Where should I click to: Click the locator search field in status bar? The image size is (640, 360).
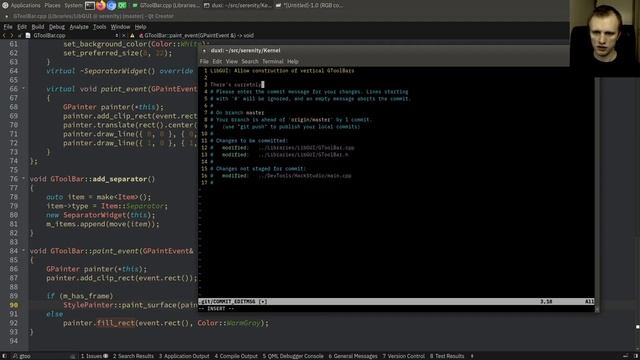click(43, 356)
